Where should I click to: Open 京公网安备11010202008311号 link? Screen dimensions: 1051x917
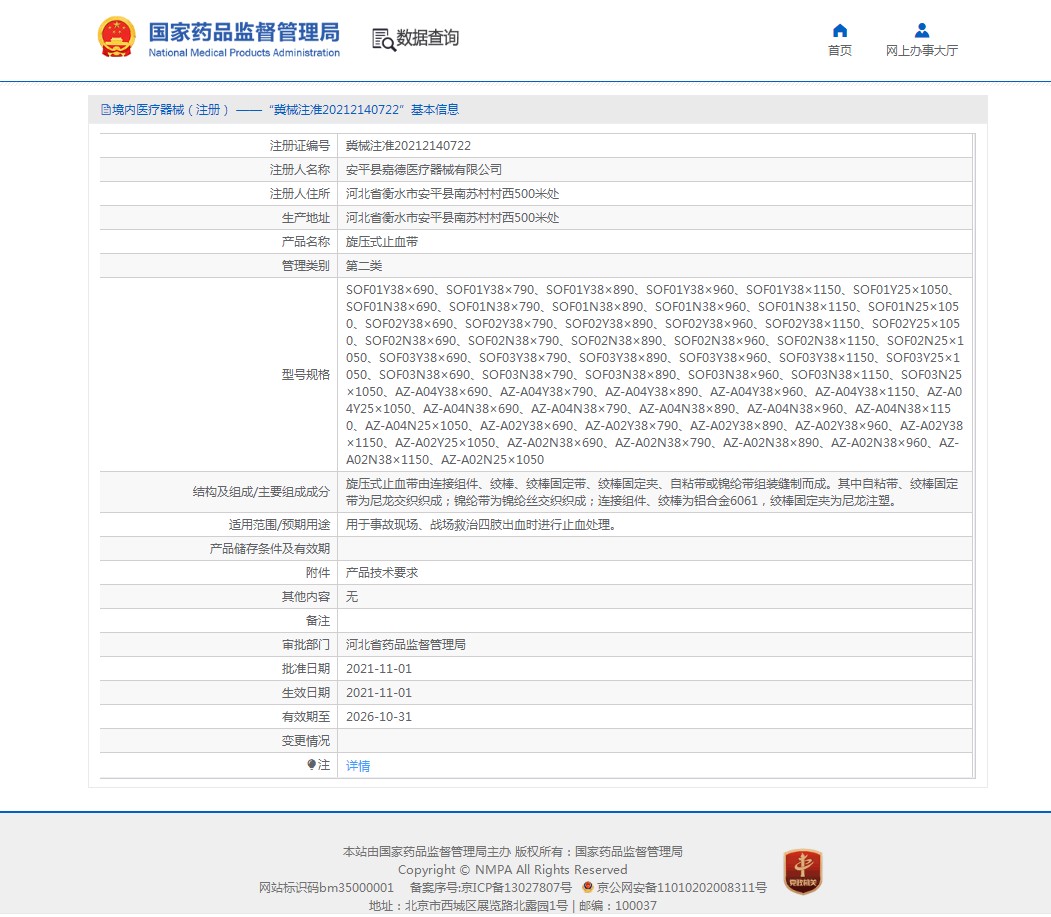coord(682,888)
